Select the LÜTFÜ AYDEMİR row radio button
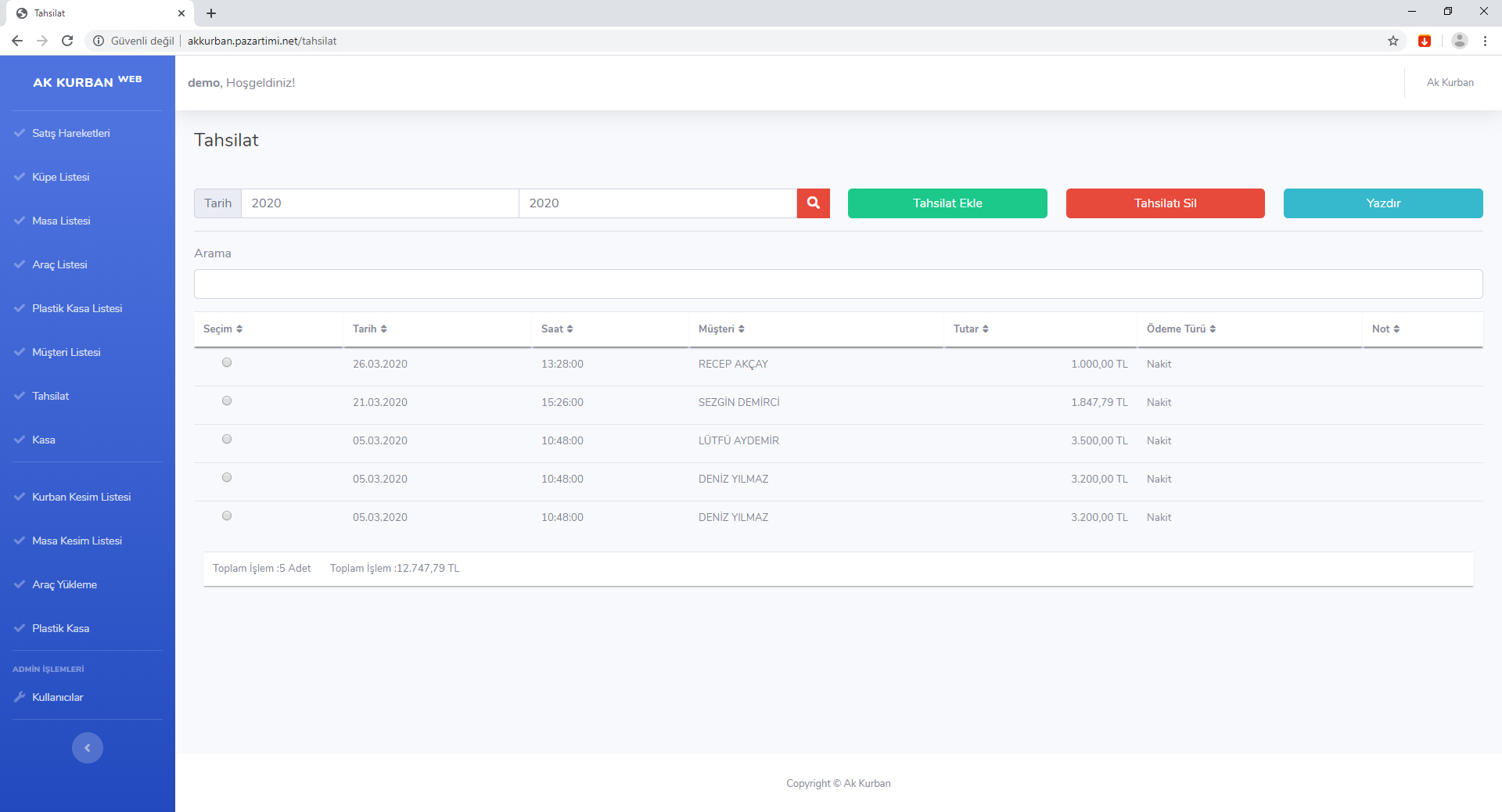The height and width of the screenshot is (812, 1502). 227,439
